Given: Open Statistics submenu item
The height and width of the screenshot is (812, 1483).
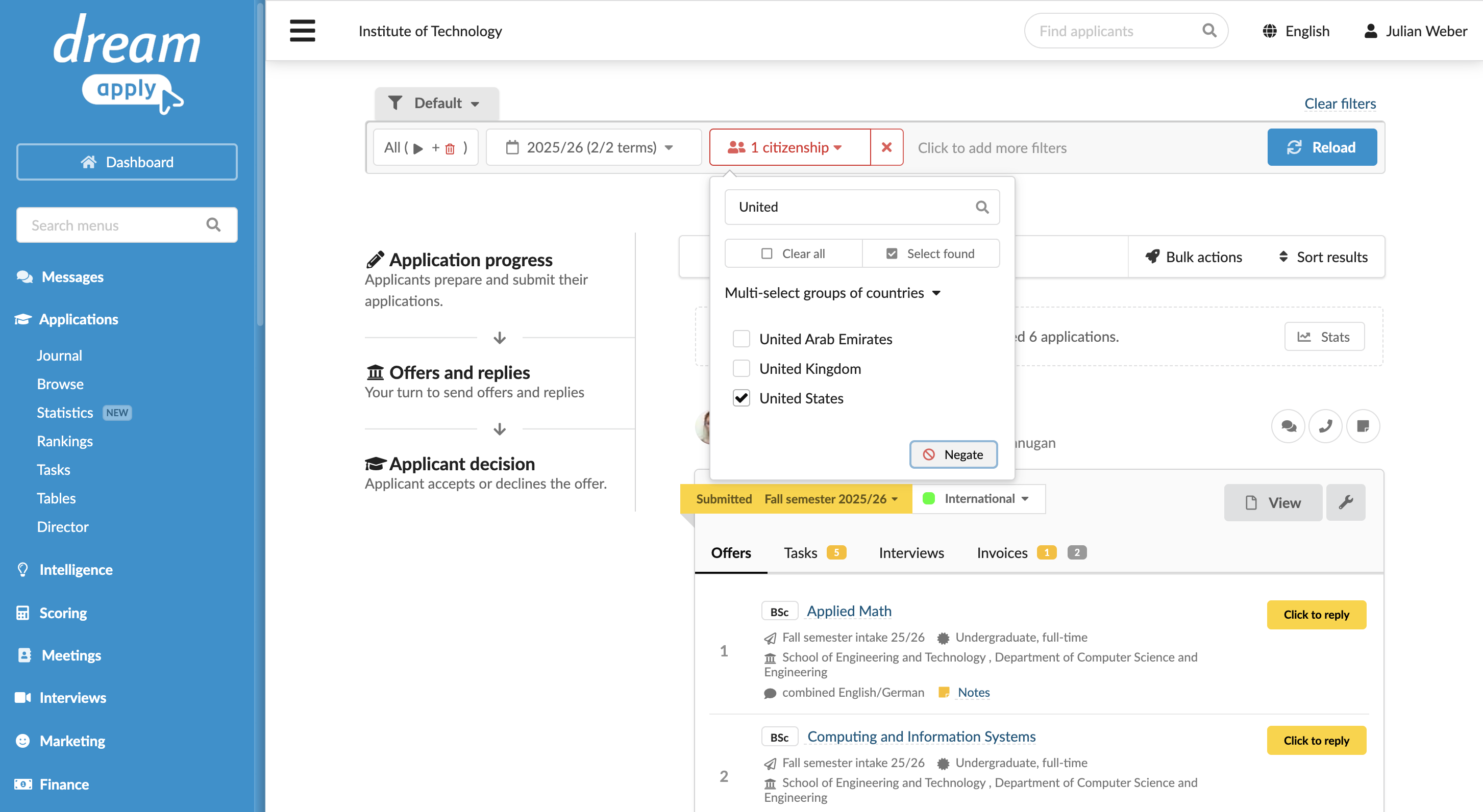Looking at the screenshot, I should 64,413.
